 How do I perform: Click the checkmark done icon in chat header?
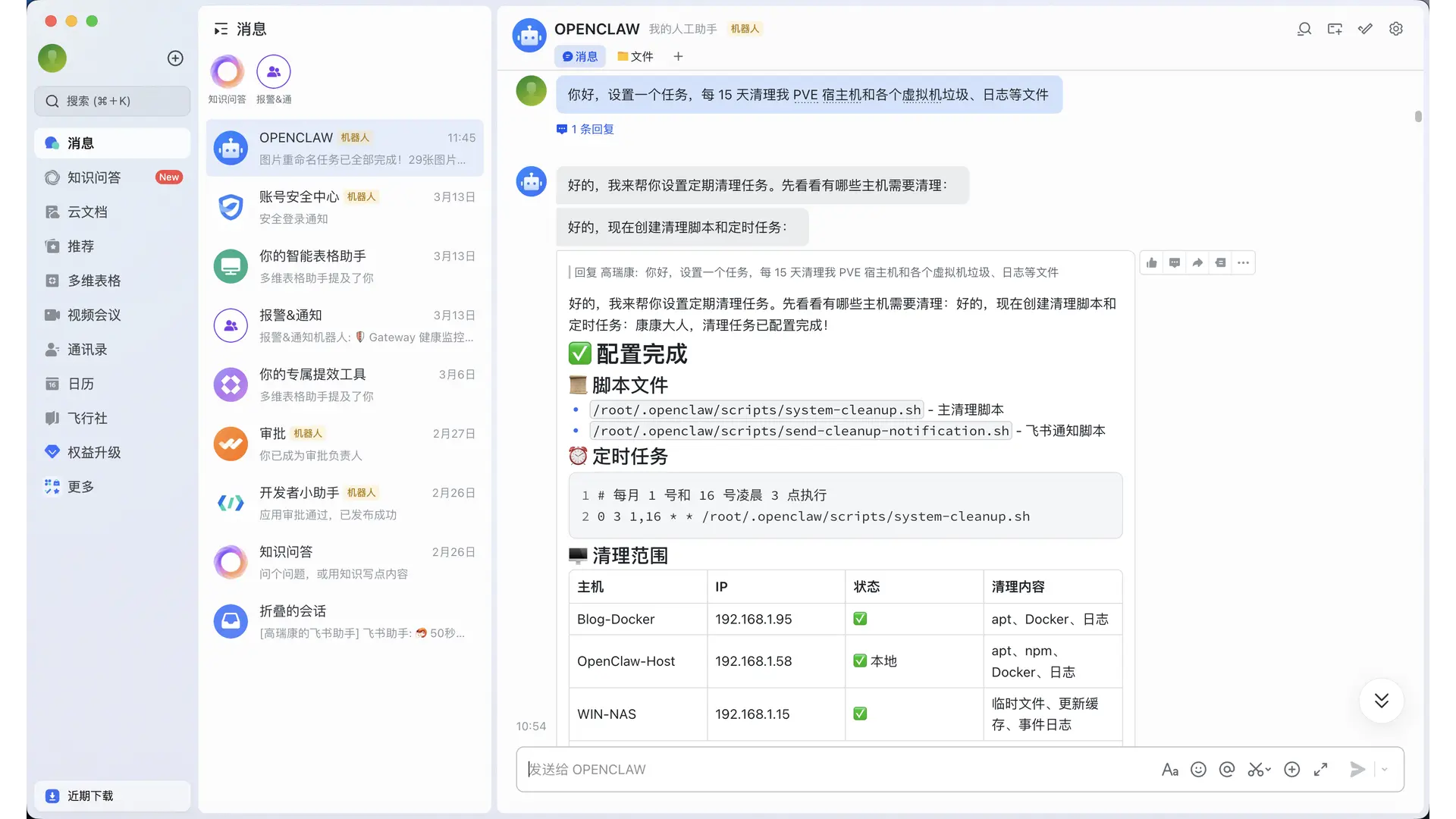tap(1365, 29)
